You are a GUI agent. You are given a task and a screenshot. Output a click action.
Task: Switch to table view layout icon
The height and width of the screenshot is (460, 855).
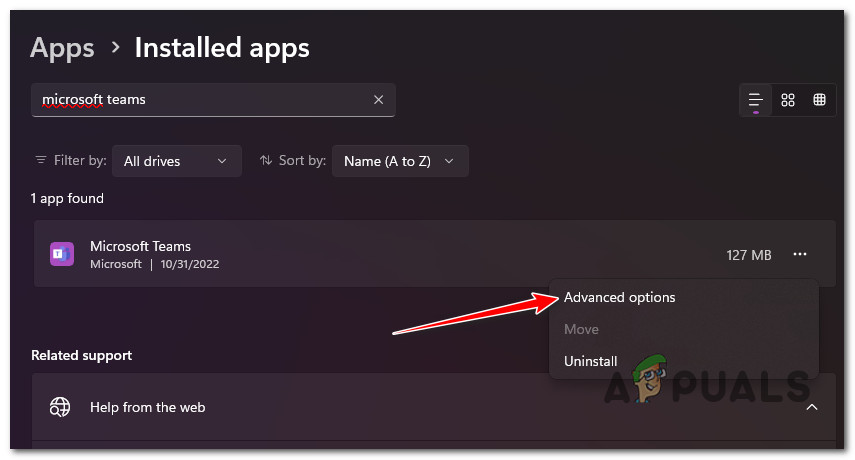point(819,100)
